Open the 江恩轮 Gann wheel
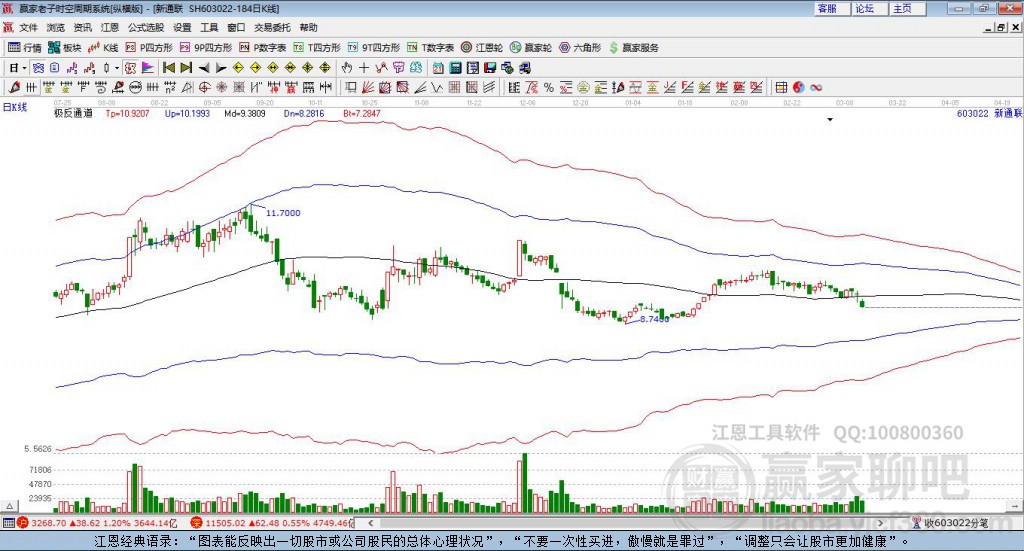1024x551 pixels. (x=482, y=48)
